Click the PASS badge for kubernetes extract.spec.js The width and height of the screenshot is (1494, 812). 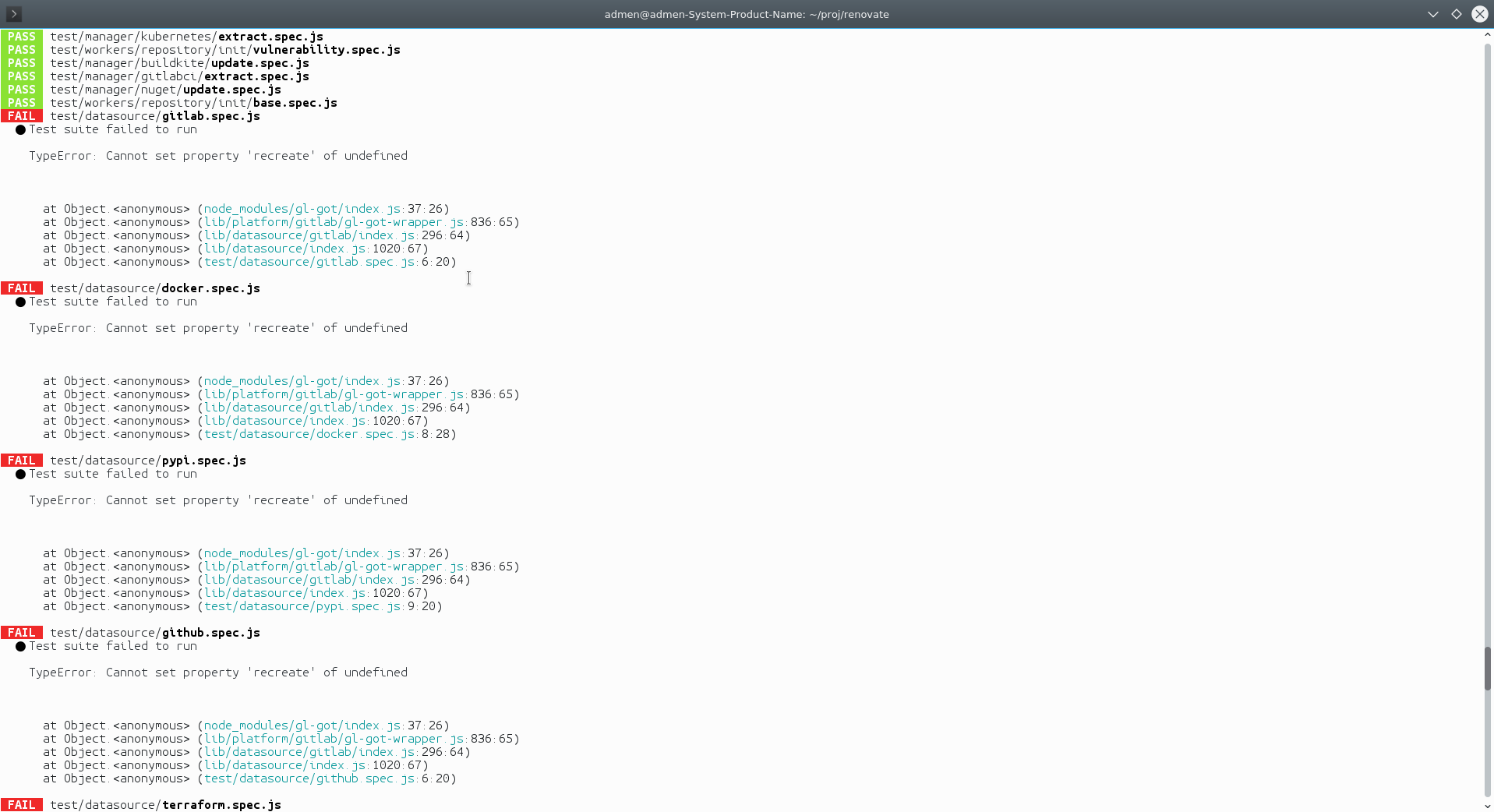pos(22,37)
